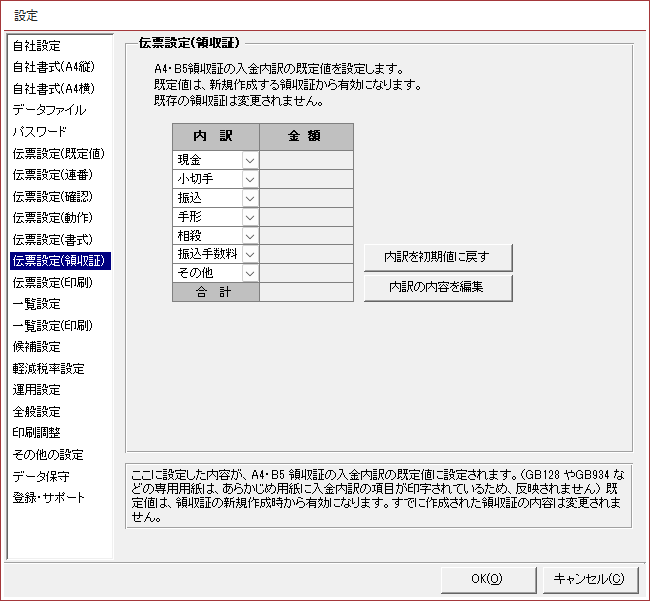
Task: Click 内訳を初期値に戻す button
Action: (x=438, y=257)
